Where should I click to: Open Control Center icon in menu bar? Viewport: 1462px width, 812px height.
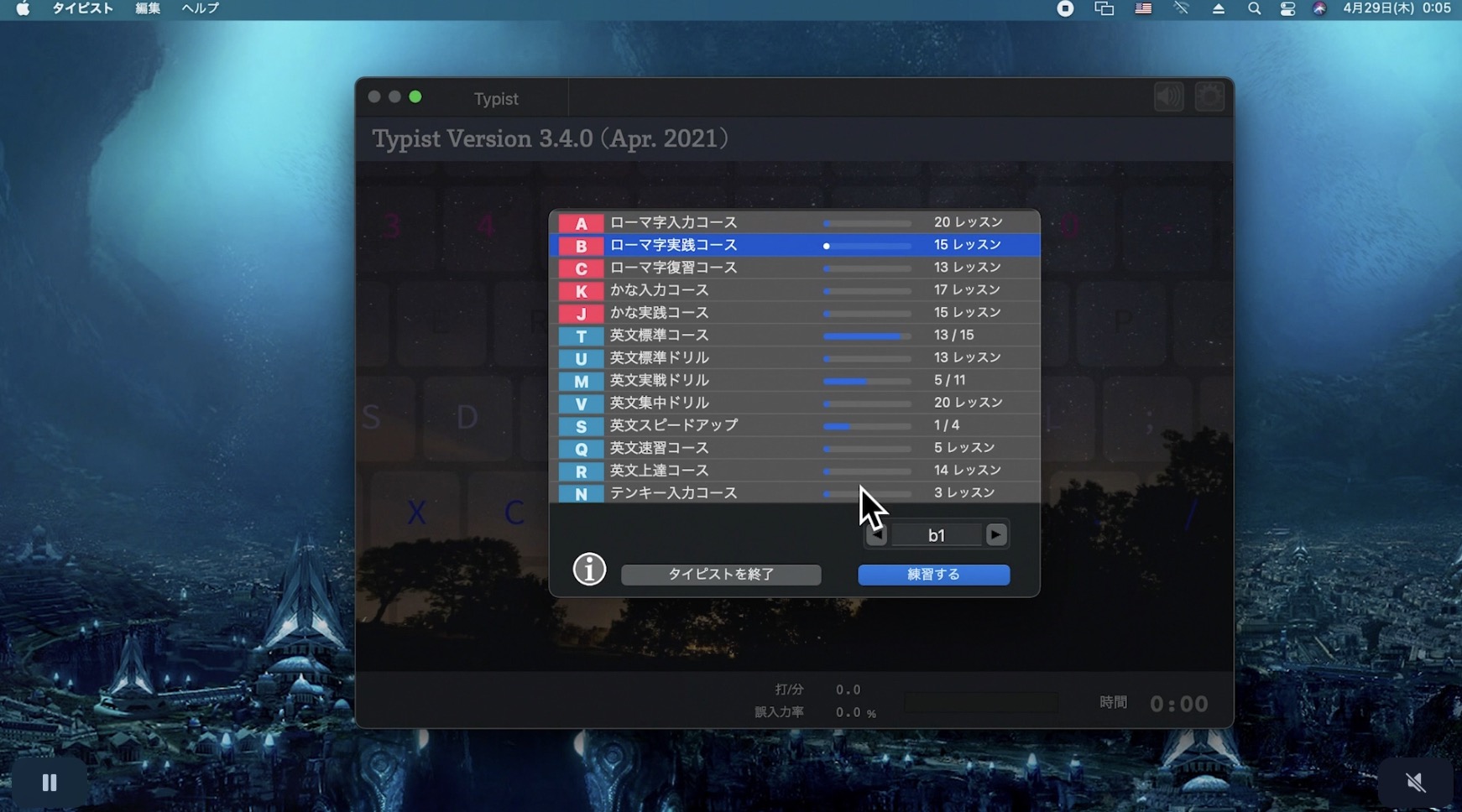pyautogui.click(x=1287, y=8)
